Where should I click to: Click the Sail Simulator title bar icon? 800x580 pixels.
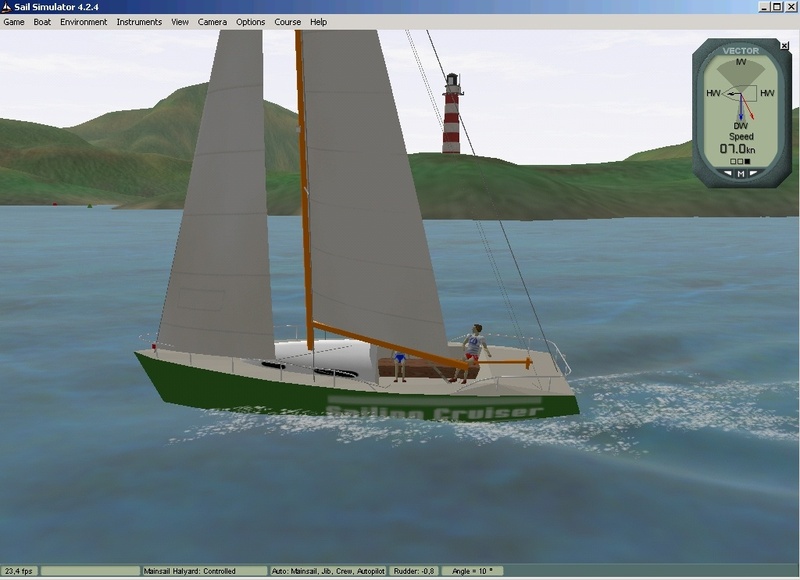pos(7,6)
